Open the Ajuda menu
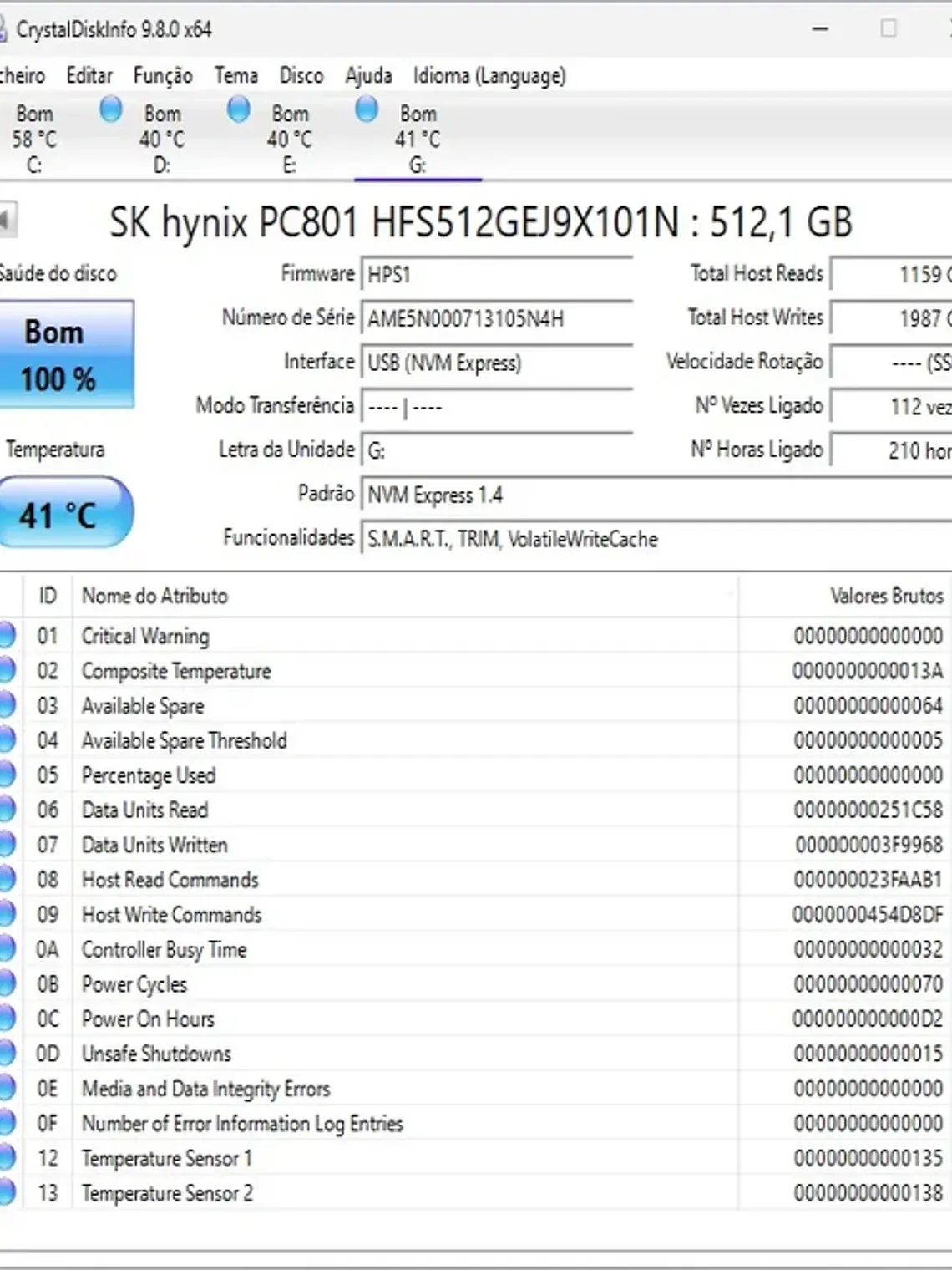This screenshot has width=952, height=1270. coord(368,76)
